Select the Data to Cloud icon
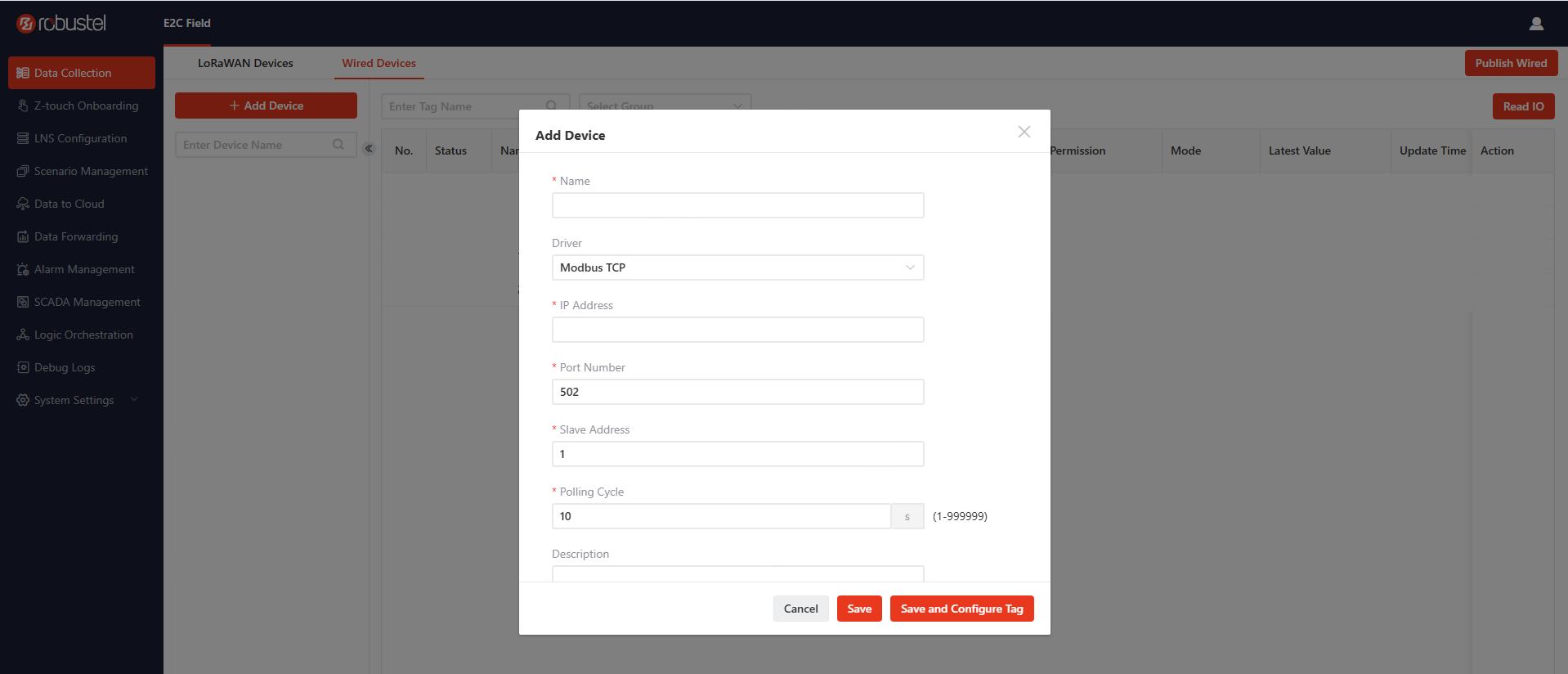 point(23,204)
